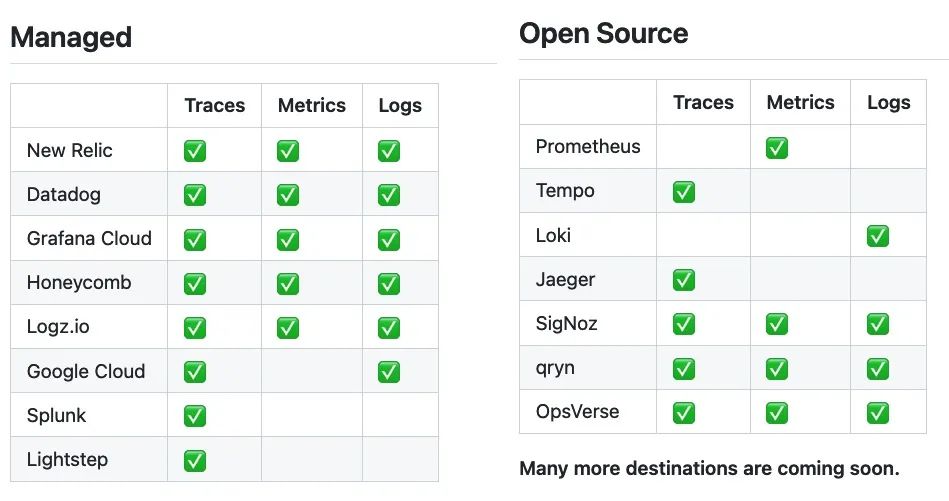Screen dimensions: 949x501
Task: Click the Google Cloud Logs checkmark
Action: tap(389, 372)
